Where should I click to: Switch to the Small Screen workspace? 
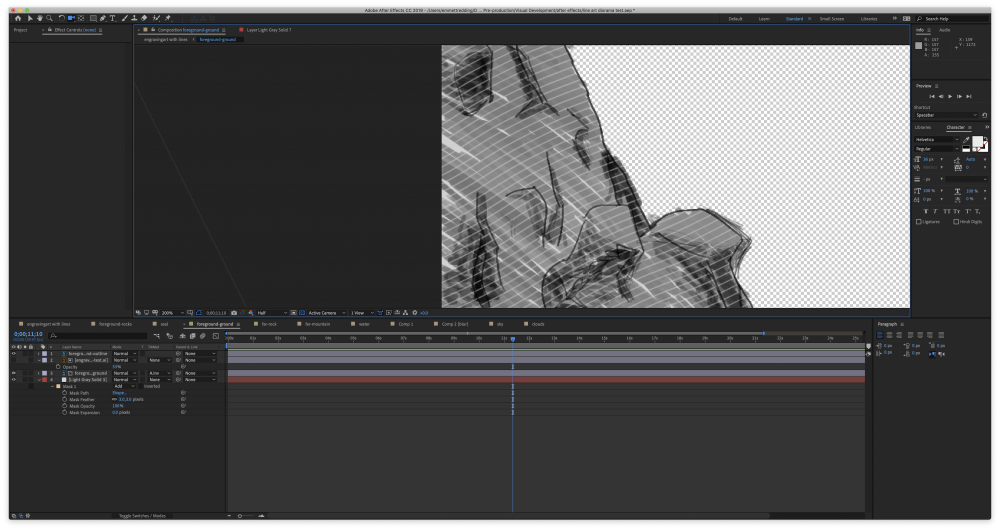click(832, 18)
